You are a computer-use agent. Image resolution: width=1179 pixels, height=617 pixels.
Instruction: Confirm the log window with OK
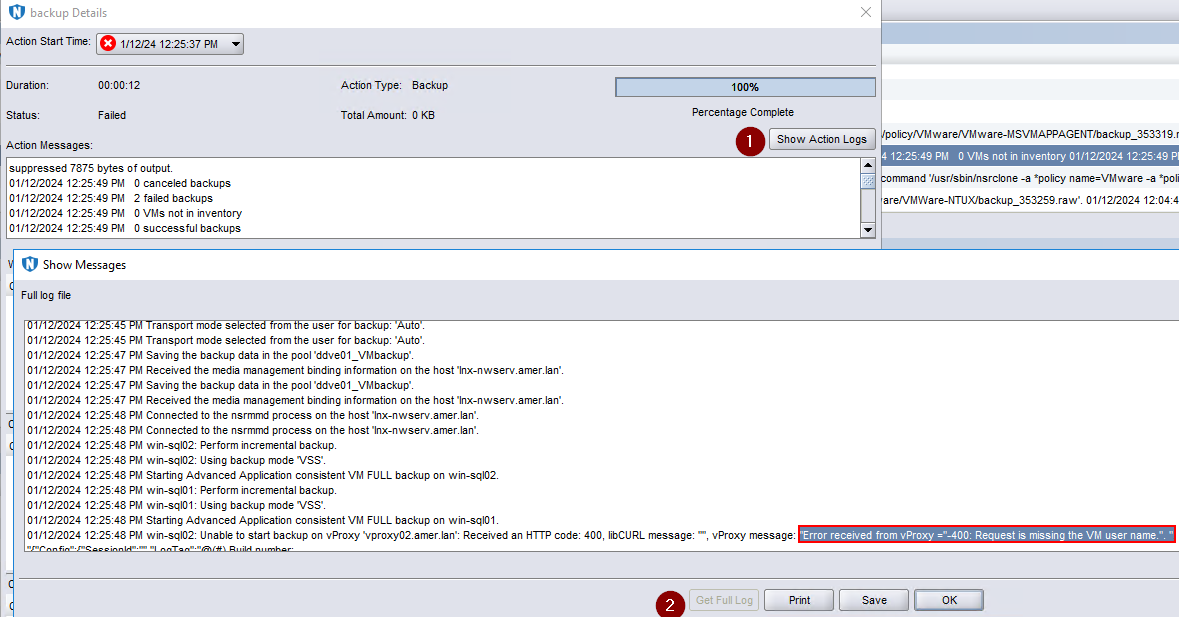(x=947, y=599)
